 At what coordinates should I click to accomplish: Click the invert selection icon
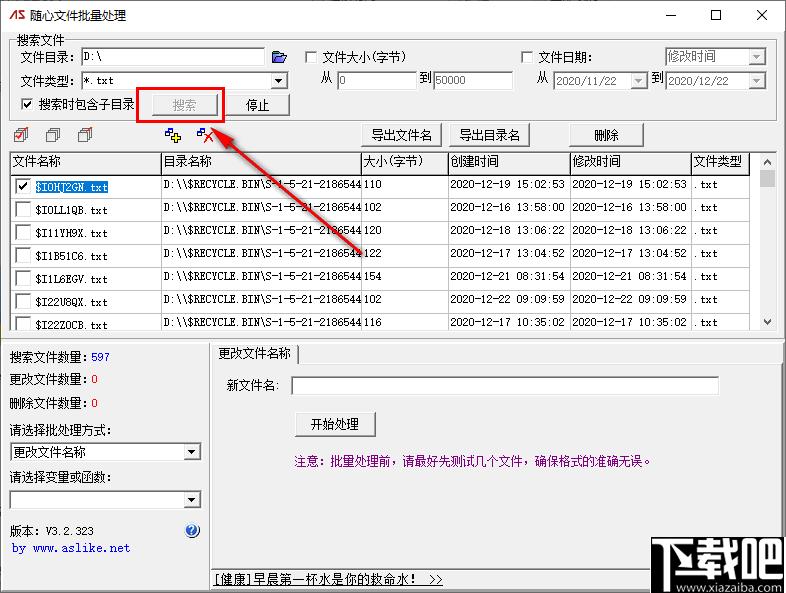pos(85,135)
